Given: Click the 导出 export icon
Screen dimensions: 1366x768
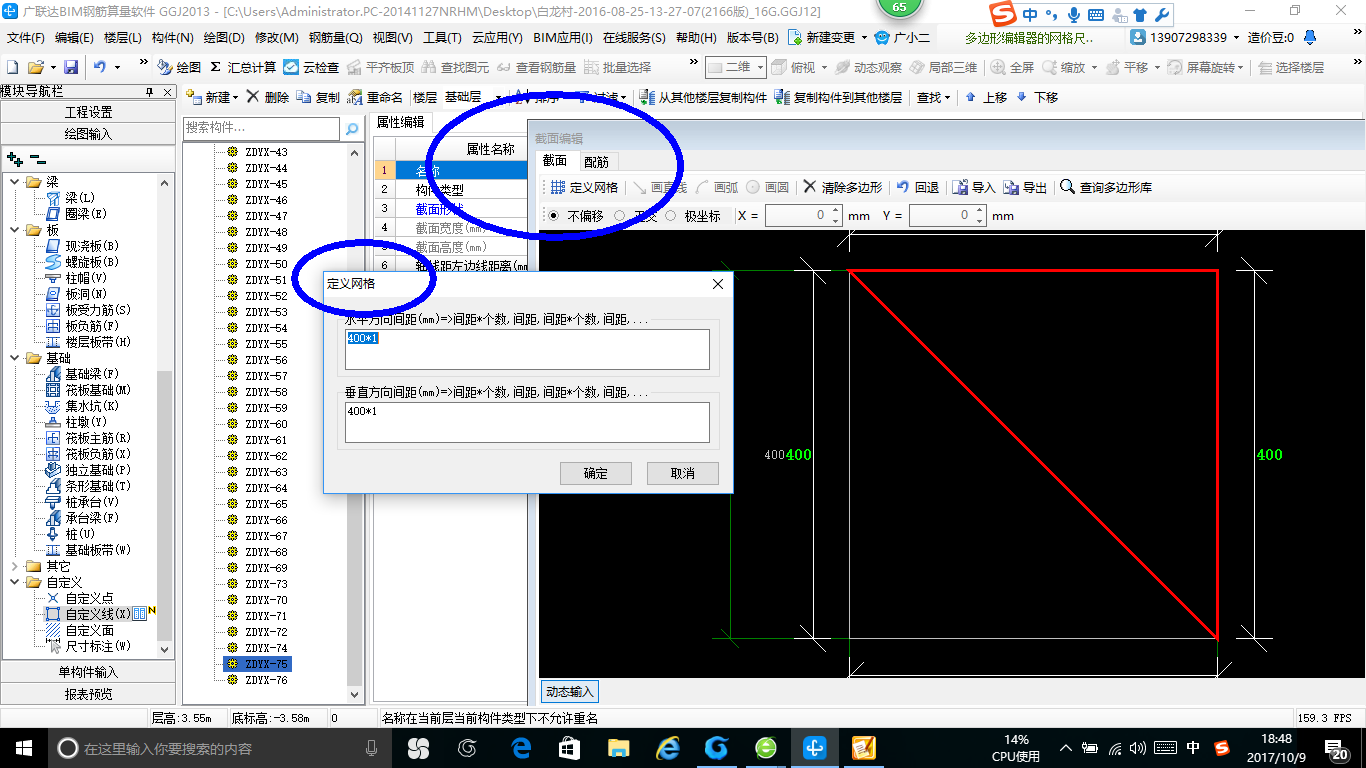Looking at the screenshot, I should [1025, 187].
